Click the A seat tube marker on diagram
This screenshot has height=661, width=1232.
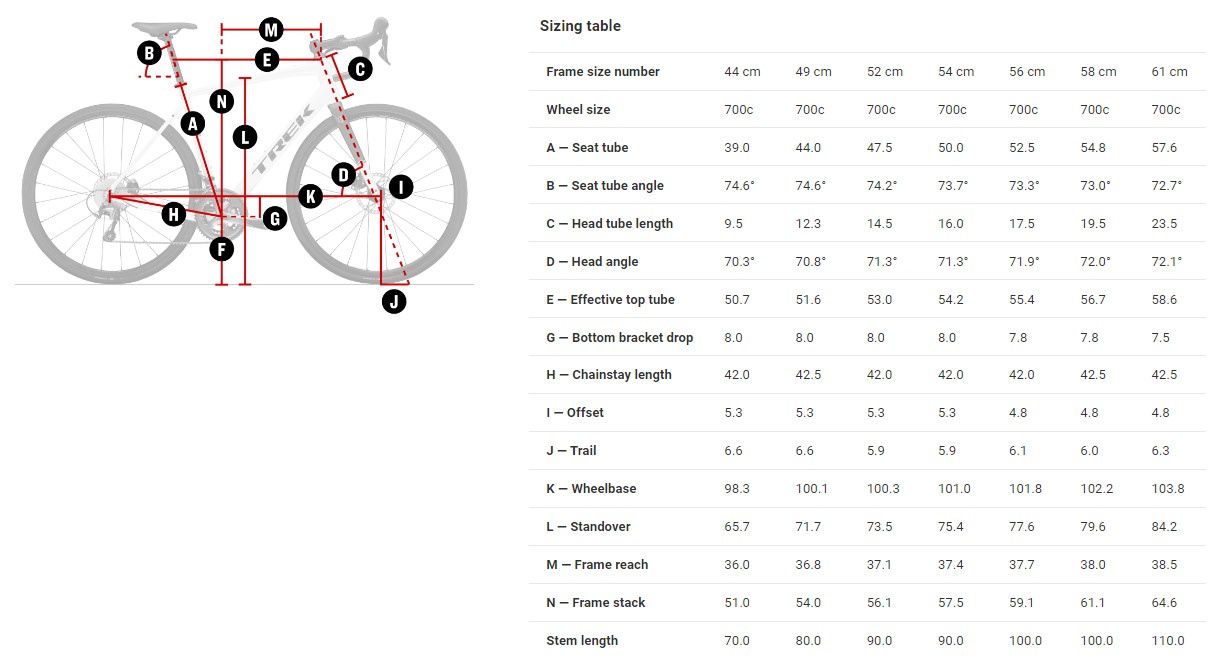(193, 123)
